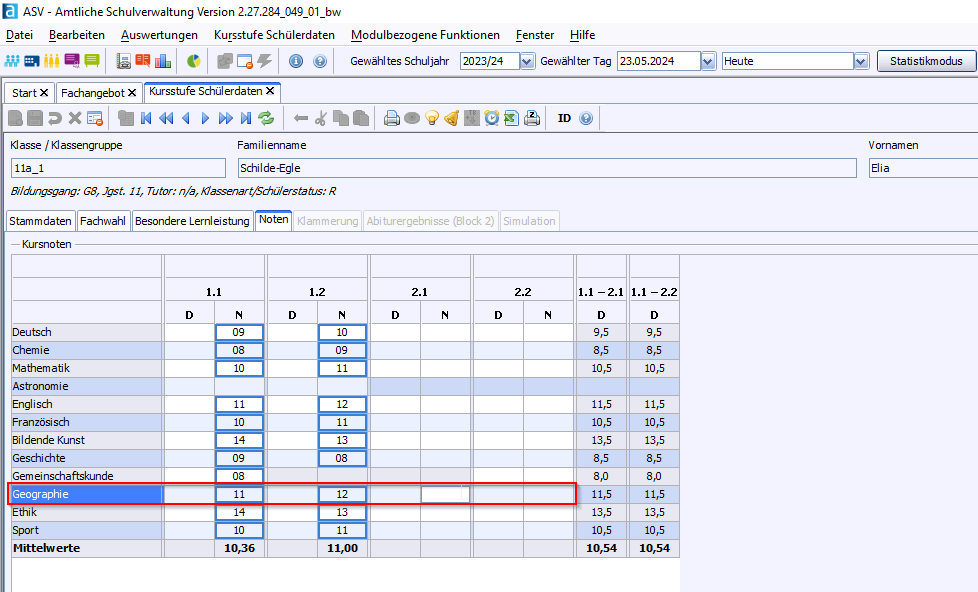Open the pie chart statistics icon
Image resolution: width=978 pixels, height=592 pixels.
193,61
